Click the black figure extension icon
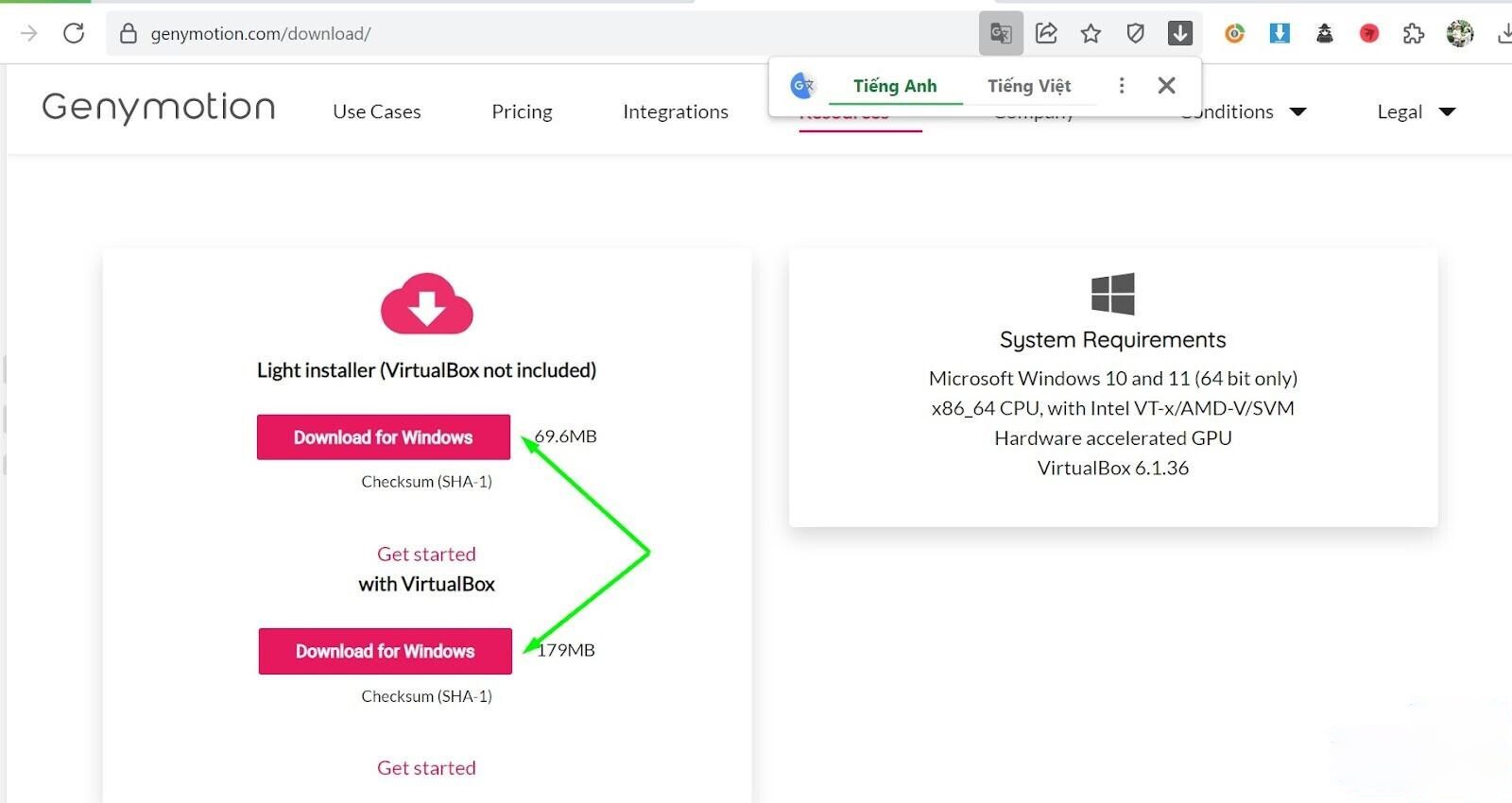Image resolution: width=1512 pixels, height=803 pixels. [x=1325, y=34]
